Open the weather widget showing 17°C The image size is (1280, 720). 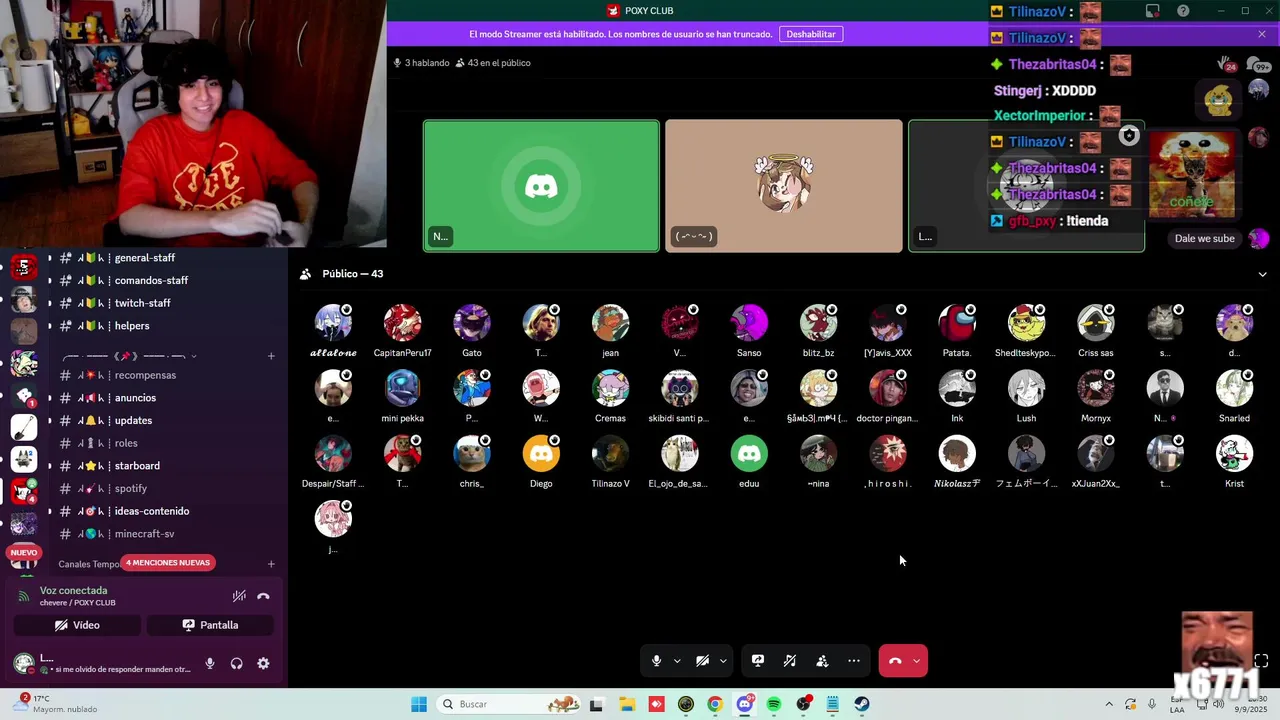coord(56,704)
